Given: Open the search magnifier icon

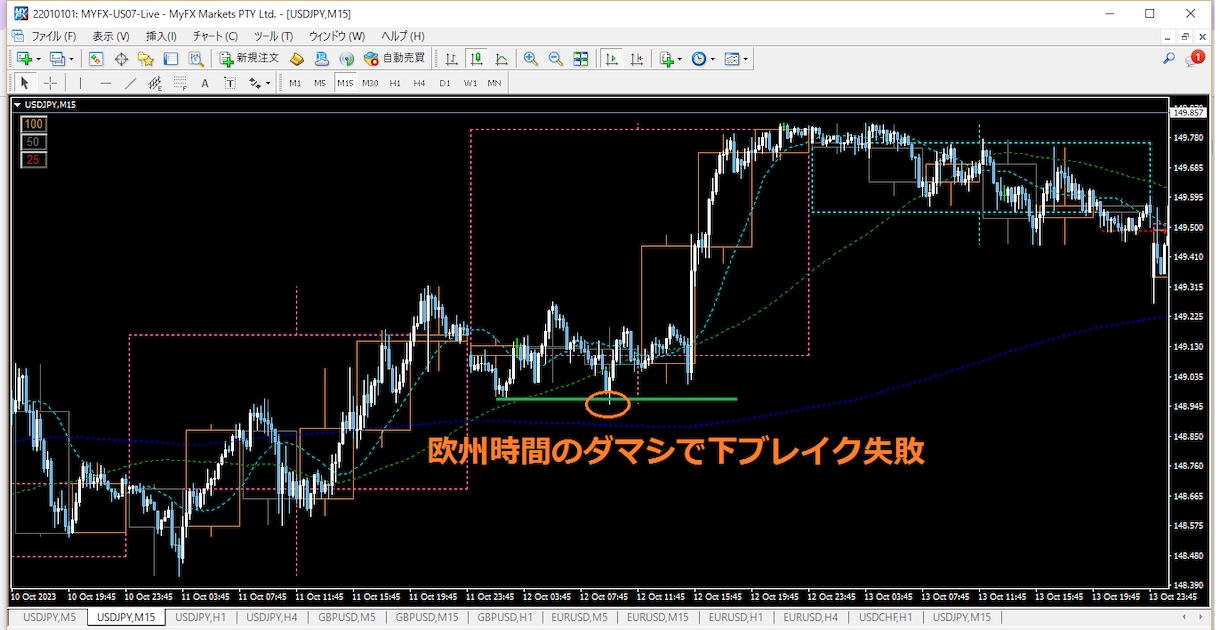Looking at the screenshot, I should 1168,59.
